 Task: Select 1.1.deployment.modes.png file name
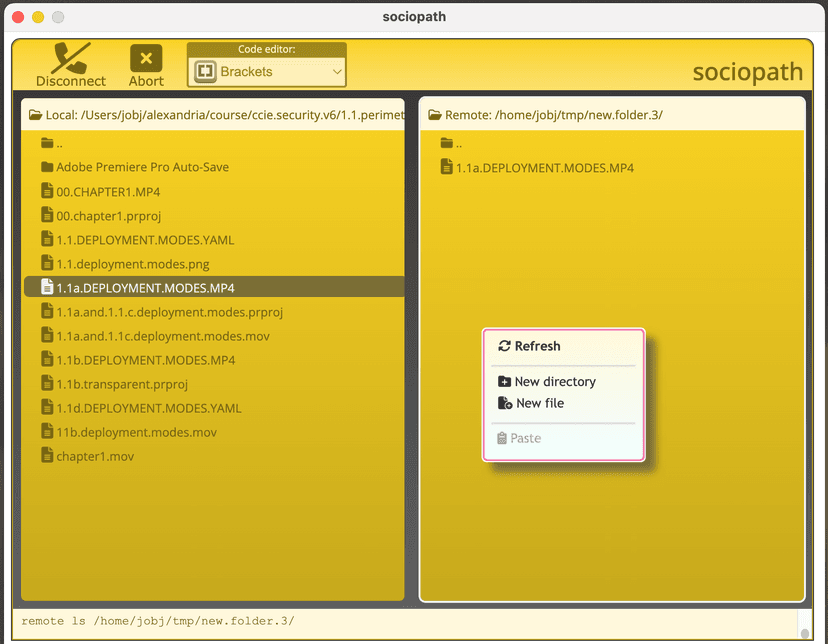tap(133, 264)
